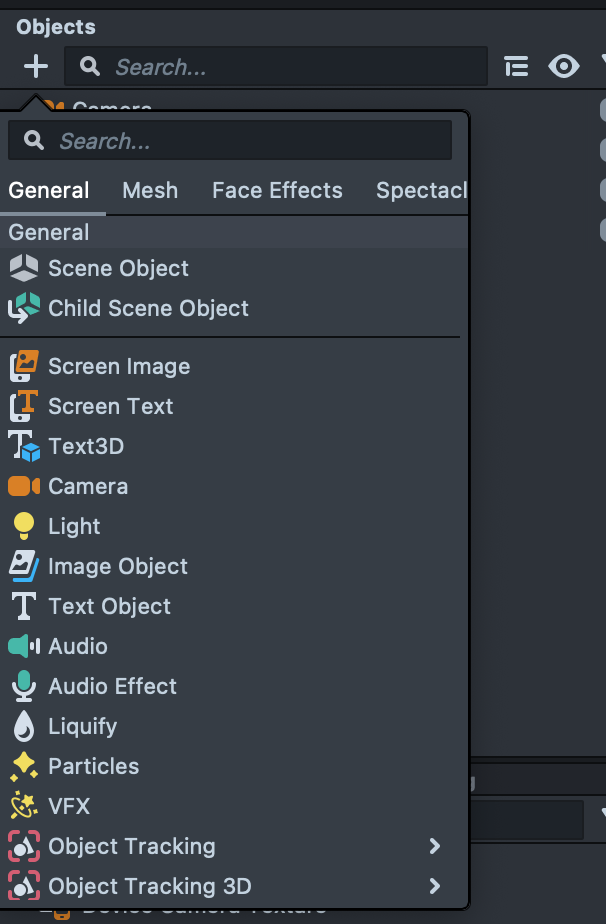Expand the Object Tracking 3D submenu arrow

pos(435,886)
